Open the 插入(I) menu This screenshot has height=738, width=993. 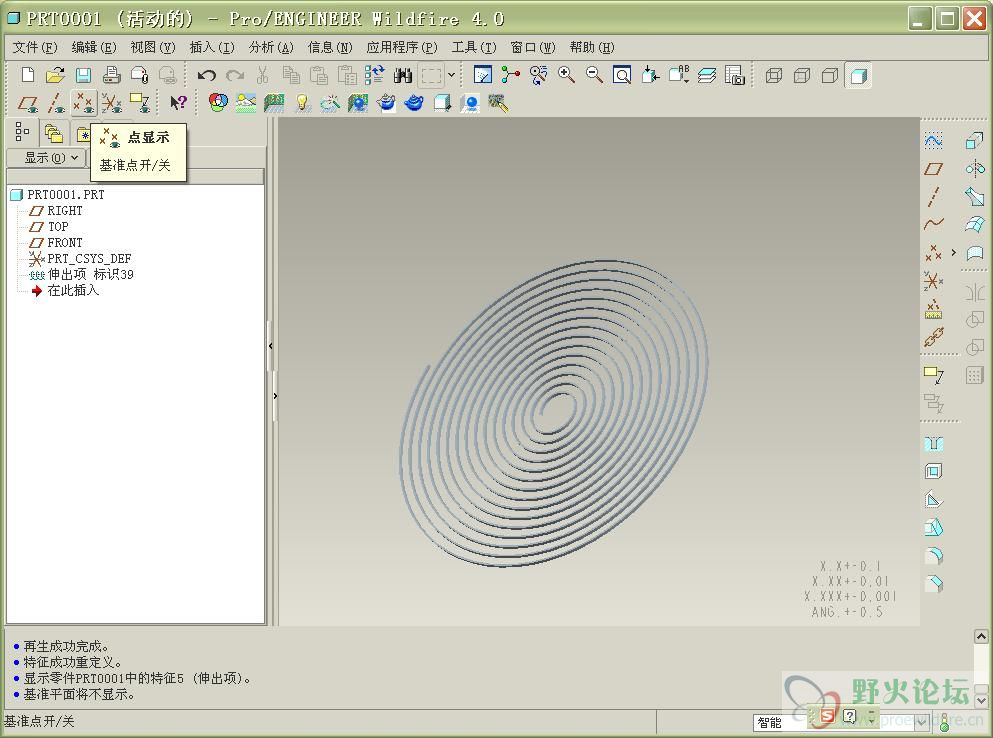(212, 48)
